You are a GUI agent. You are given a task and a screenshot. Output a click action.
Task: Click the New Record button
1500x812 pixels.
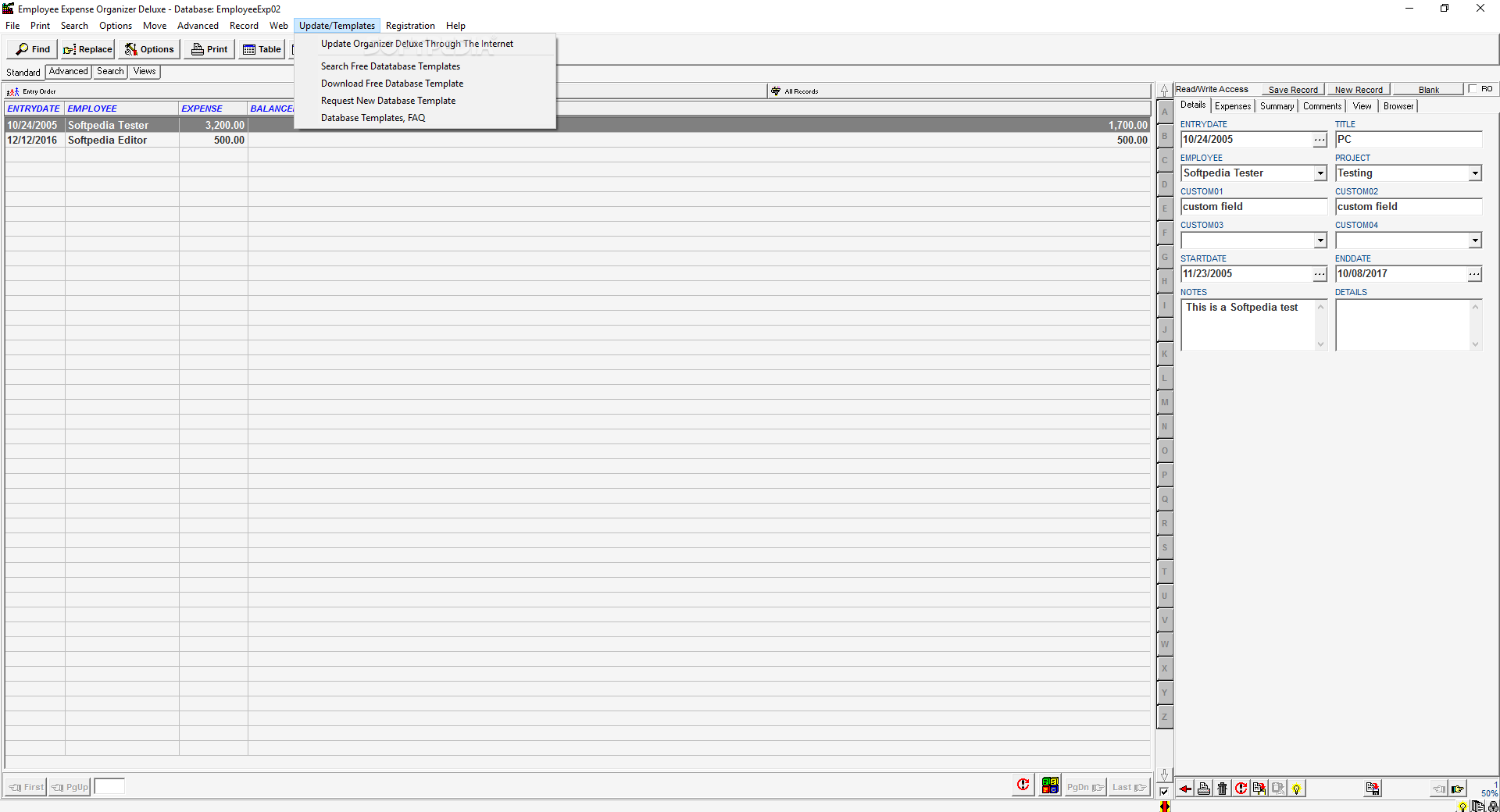(1359, 90)
